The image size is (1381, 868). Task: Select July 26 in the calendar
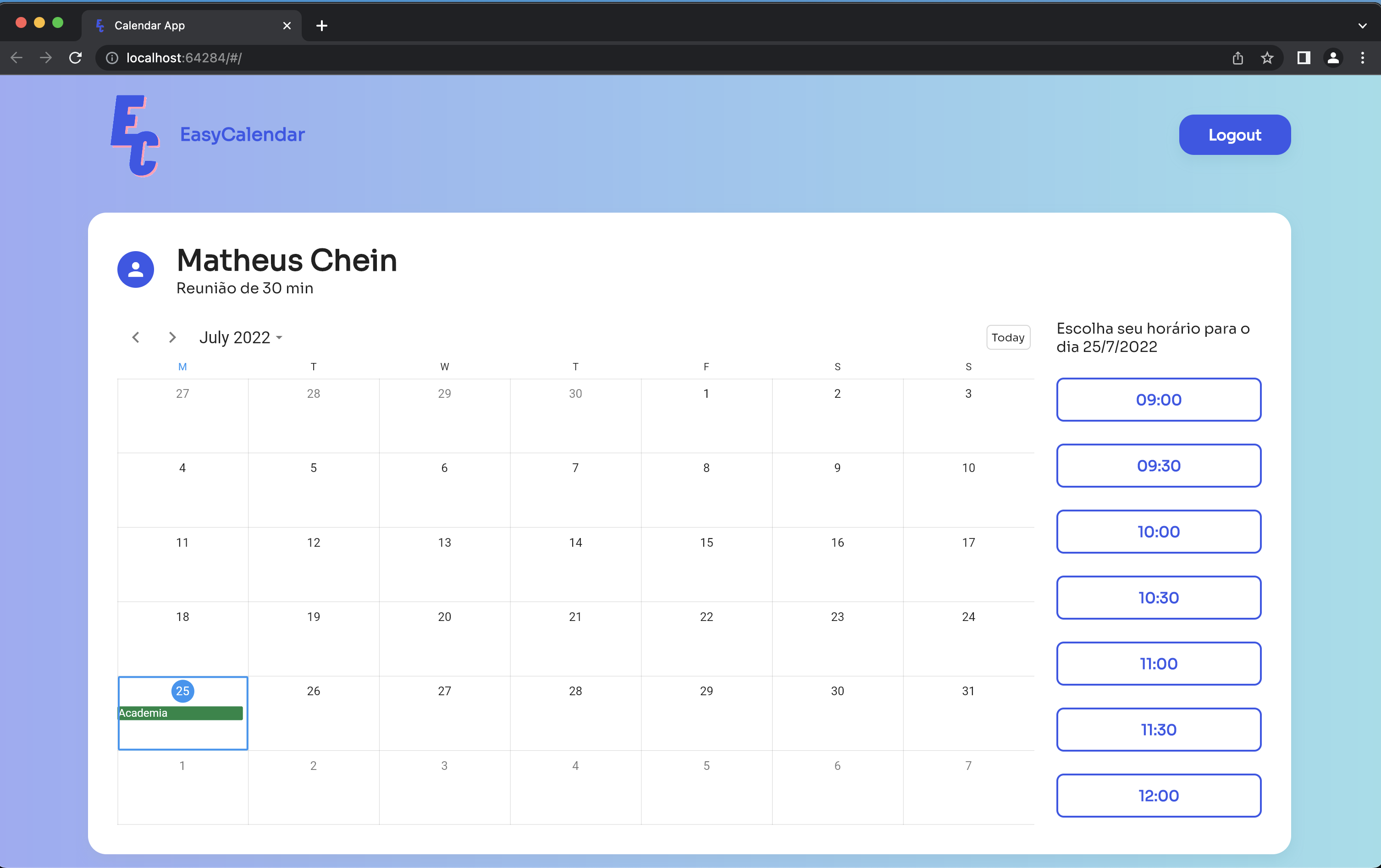coord(313,713)
